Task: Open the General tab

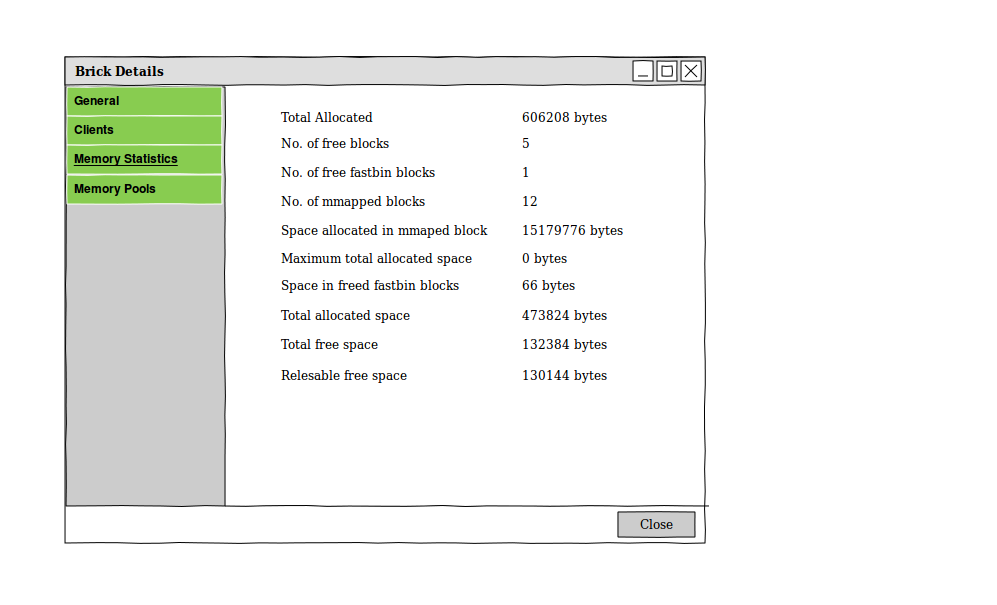Action: click(x=144, y=101)
